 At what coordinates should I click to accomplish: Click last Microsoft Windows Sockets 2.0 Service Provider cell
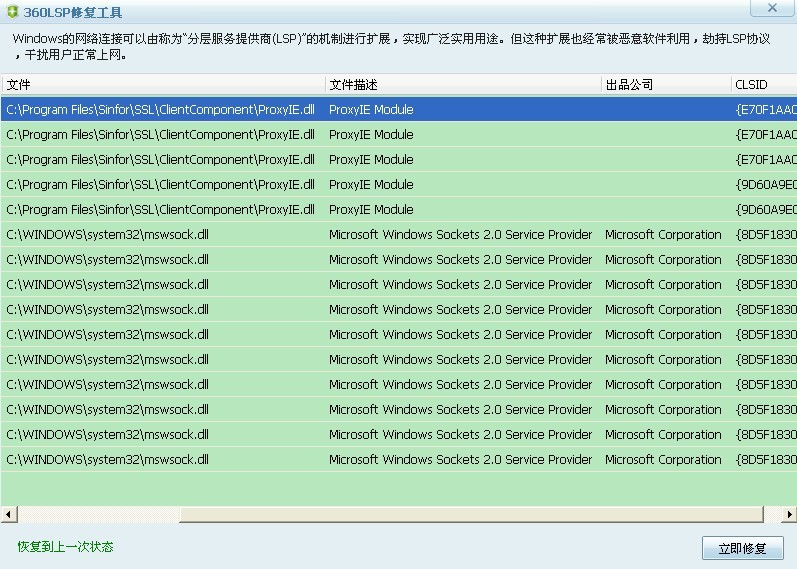click(461, 459)
